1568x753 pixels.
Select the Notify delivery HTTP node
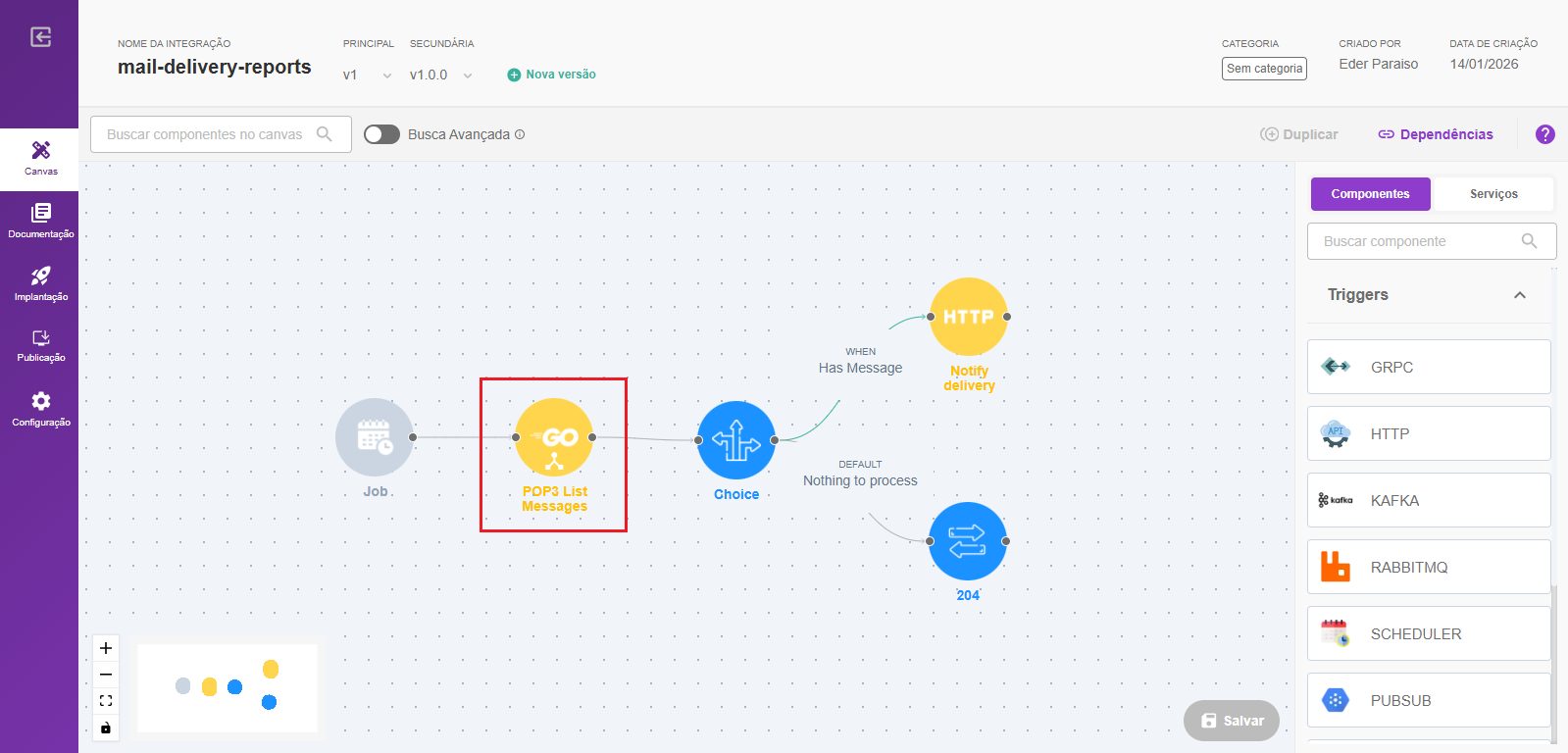point(968,317)
